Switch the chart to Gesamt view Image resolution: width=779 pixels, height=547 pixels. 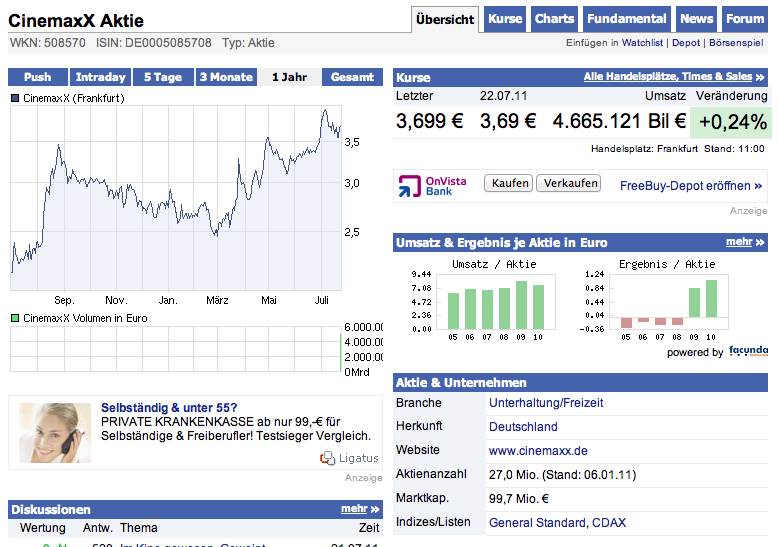pos(352,77)
